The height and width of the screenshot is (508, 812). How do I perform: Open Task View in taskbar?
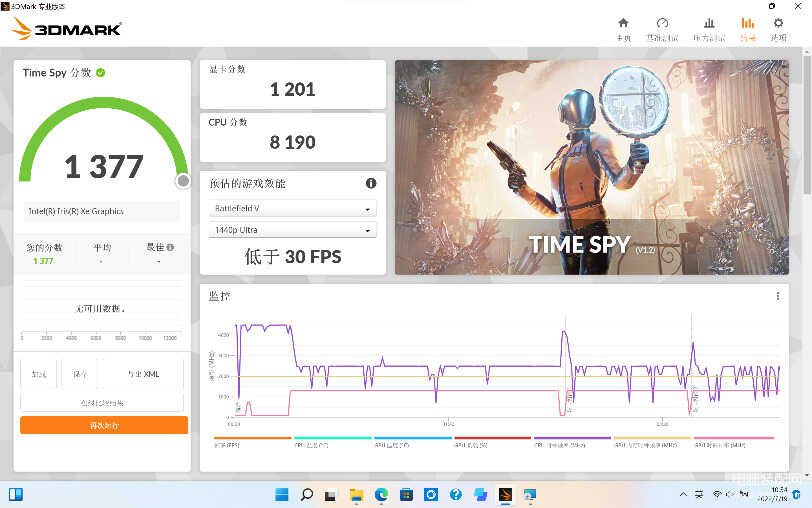pos(330,495)
